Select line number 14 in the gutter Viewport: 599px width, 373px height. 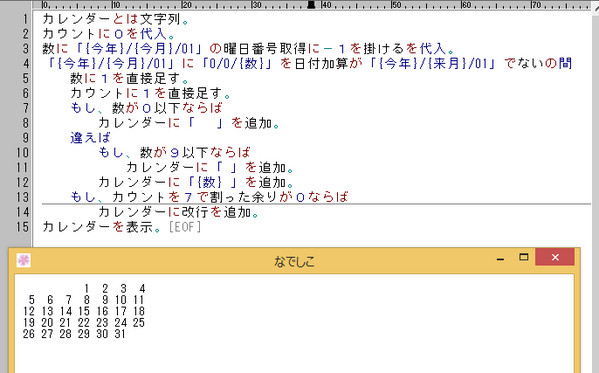(x=22, y=212)
